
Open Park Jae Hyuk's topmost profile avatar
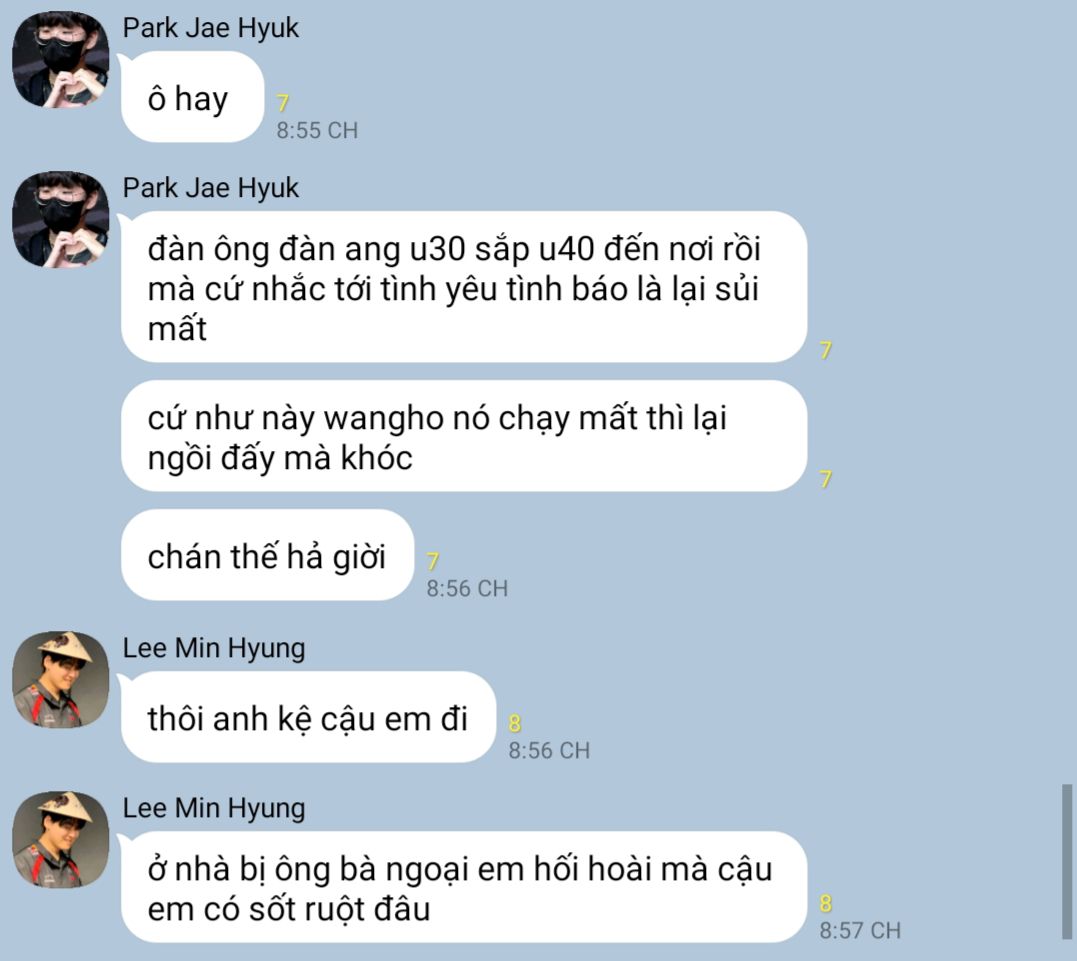60,59
